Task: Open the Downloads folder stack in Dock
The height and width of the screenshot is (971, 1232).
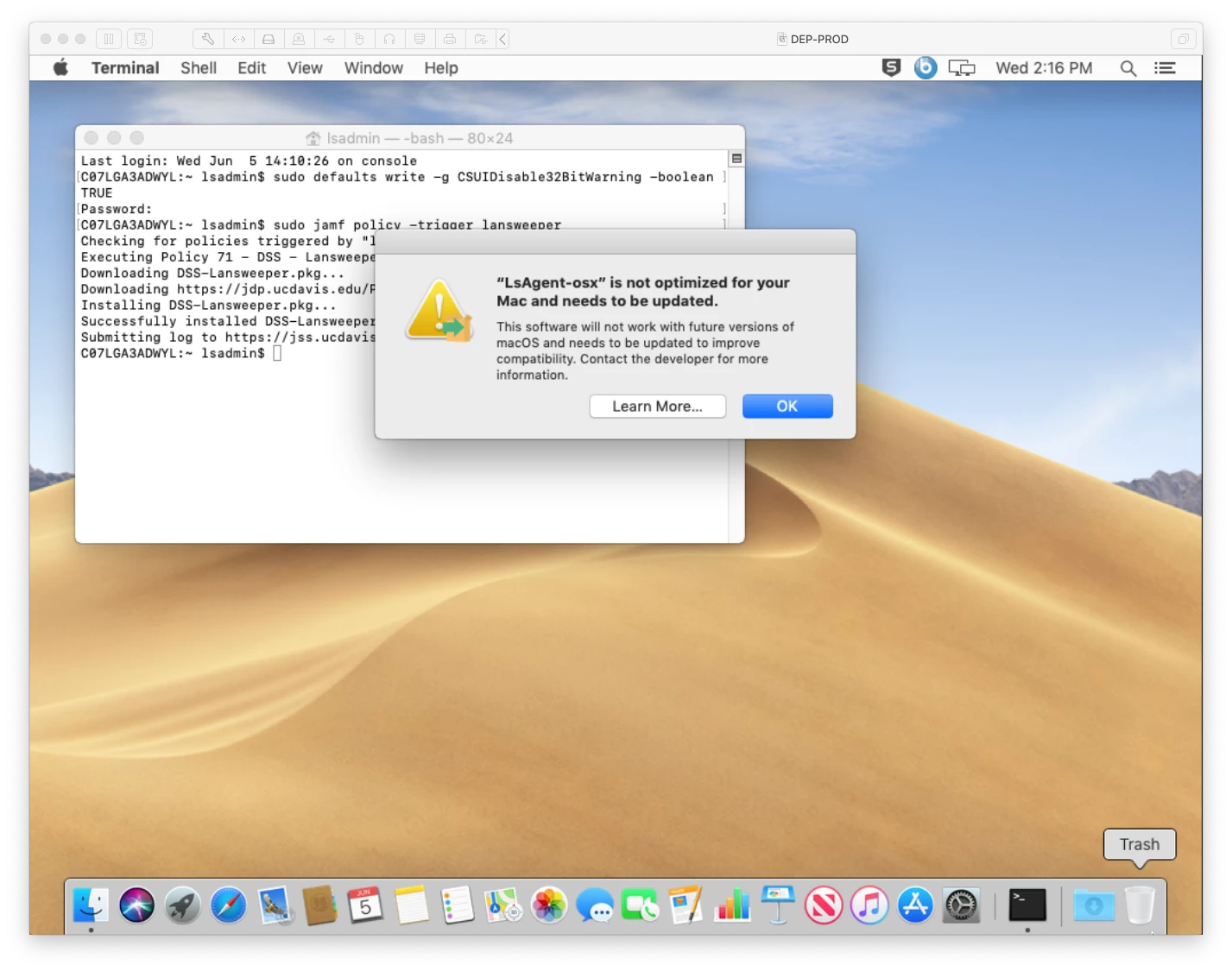Action: [1094, 905]
